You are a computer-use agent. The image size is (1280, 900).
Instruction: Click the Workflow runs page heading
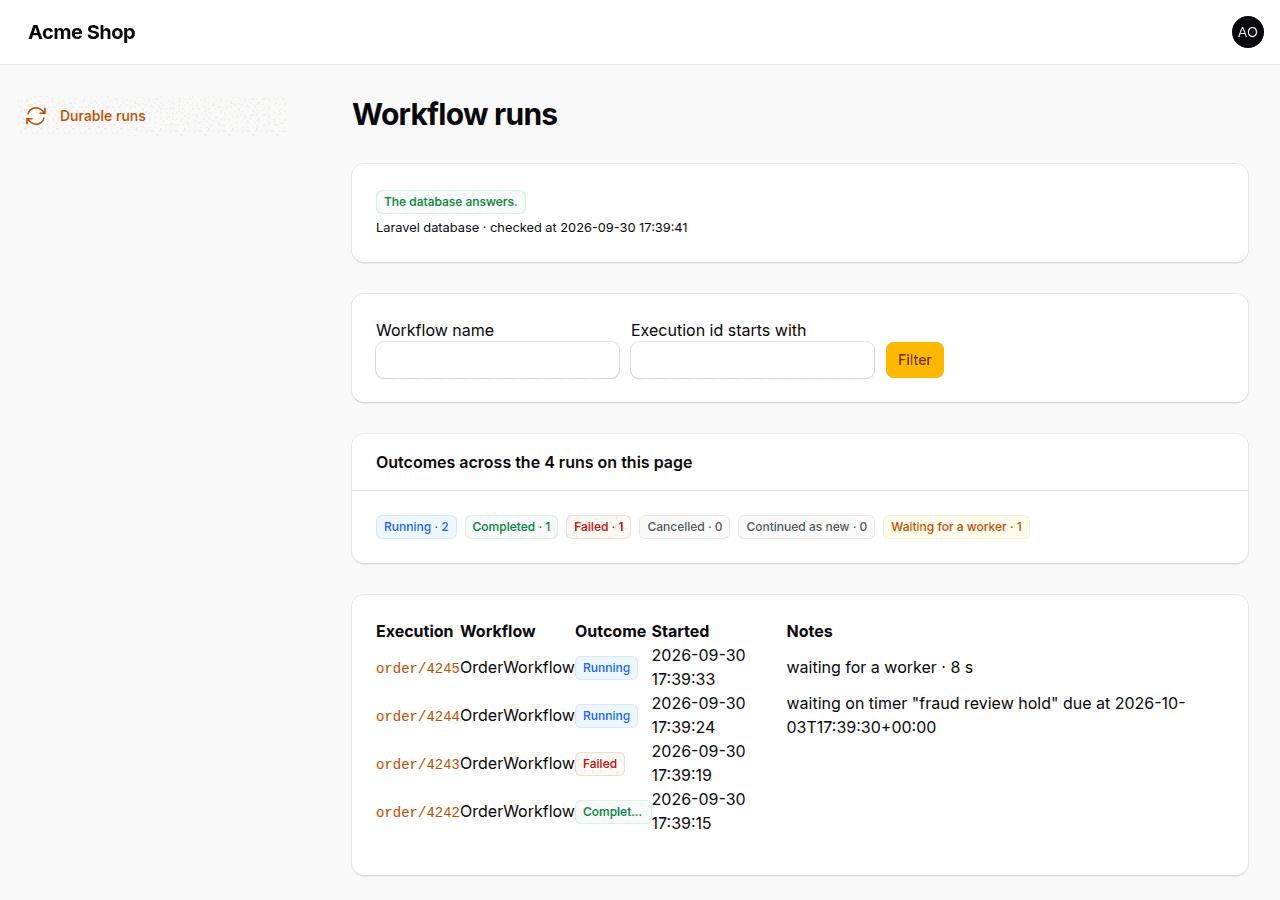coord(455,114)
